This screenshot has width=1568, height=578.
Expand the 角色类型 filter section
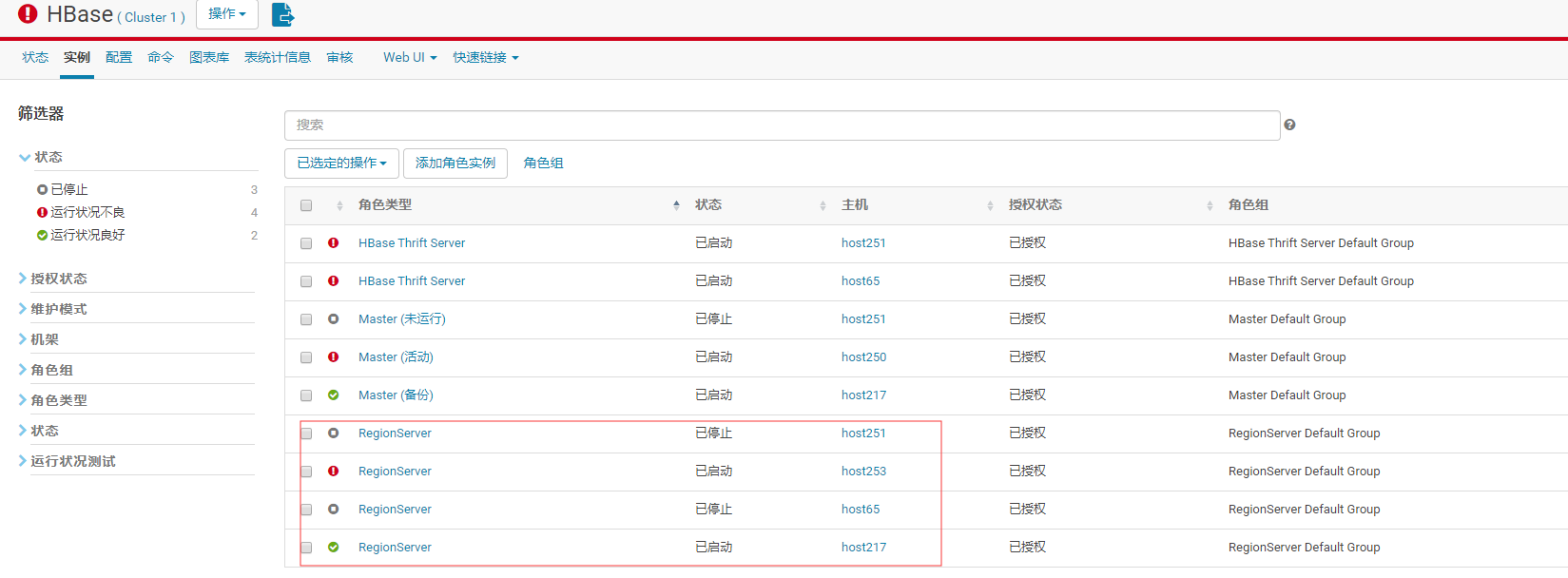[53, 400]
